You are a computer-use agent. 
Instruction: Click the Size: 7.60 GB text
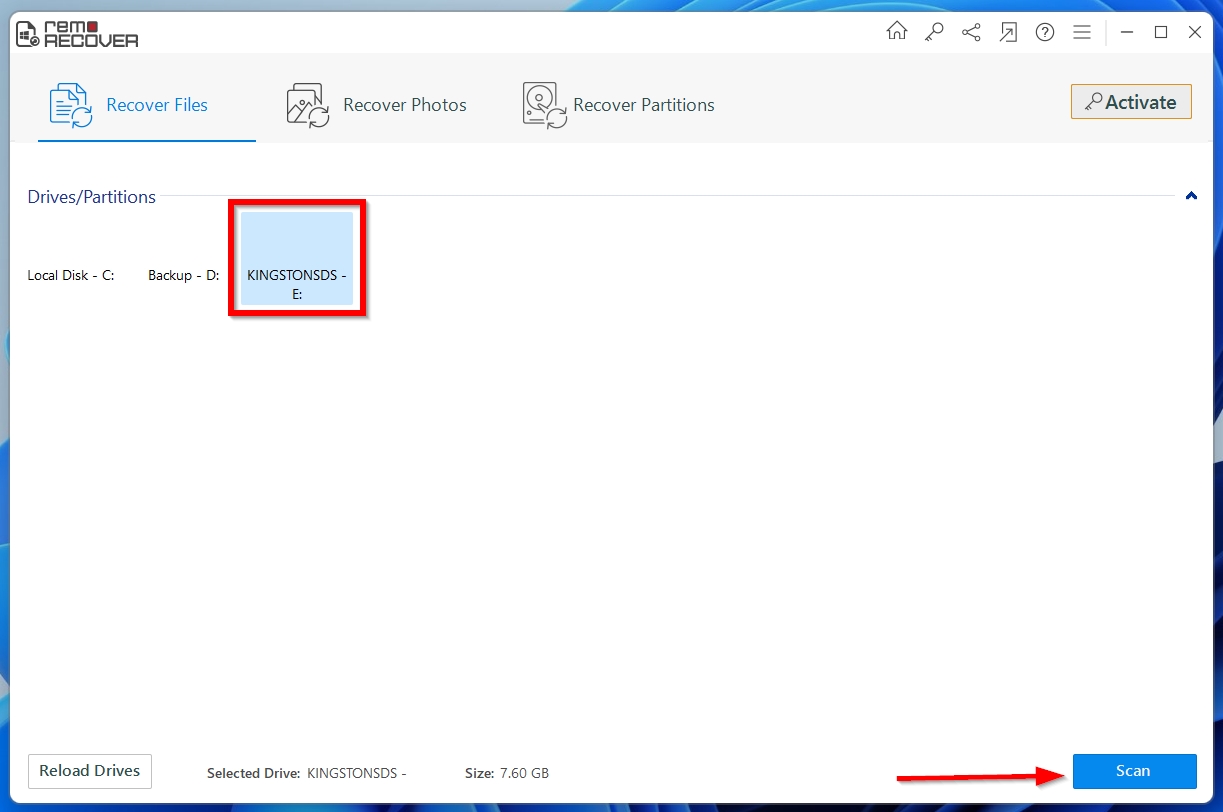507,773
